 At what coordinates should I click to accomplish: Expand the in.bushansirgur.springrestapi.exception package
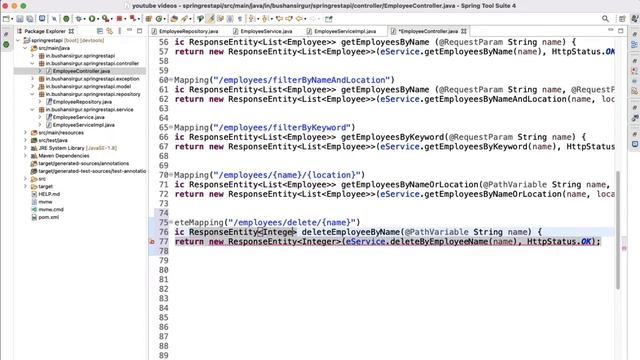click(x=33, y=79)
